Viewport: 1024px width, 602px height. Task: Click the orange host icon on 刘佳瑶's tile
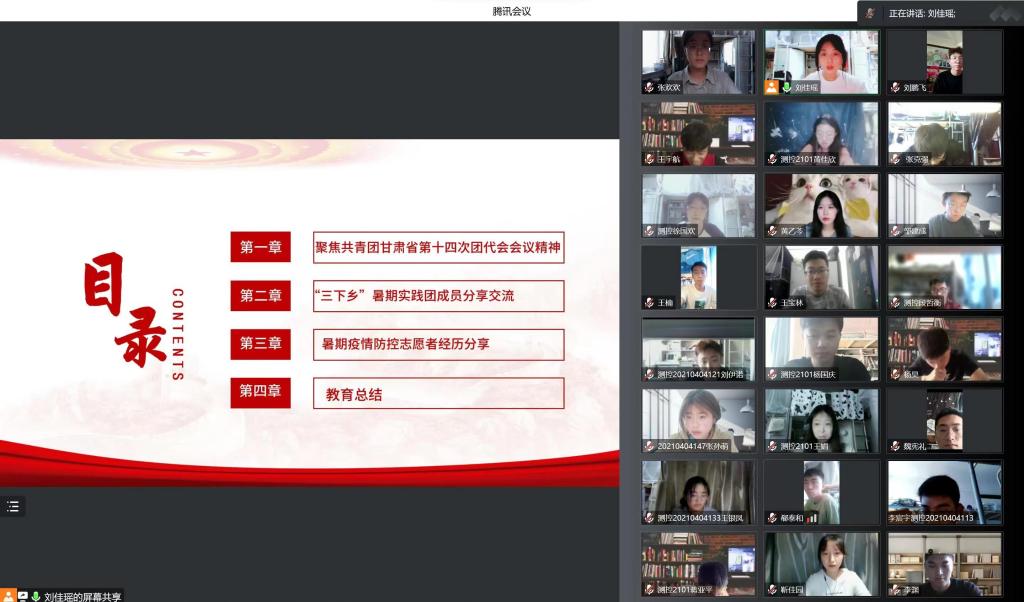[772, 87]
